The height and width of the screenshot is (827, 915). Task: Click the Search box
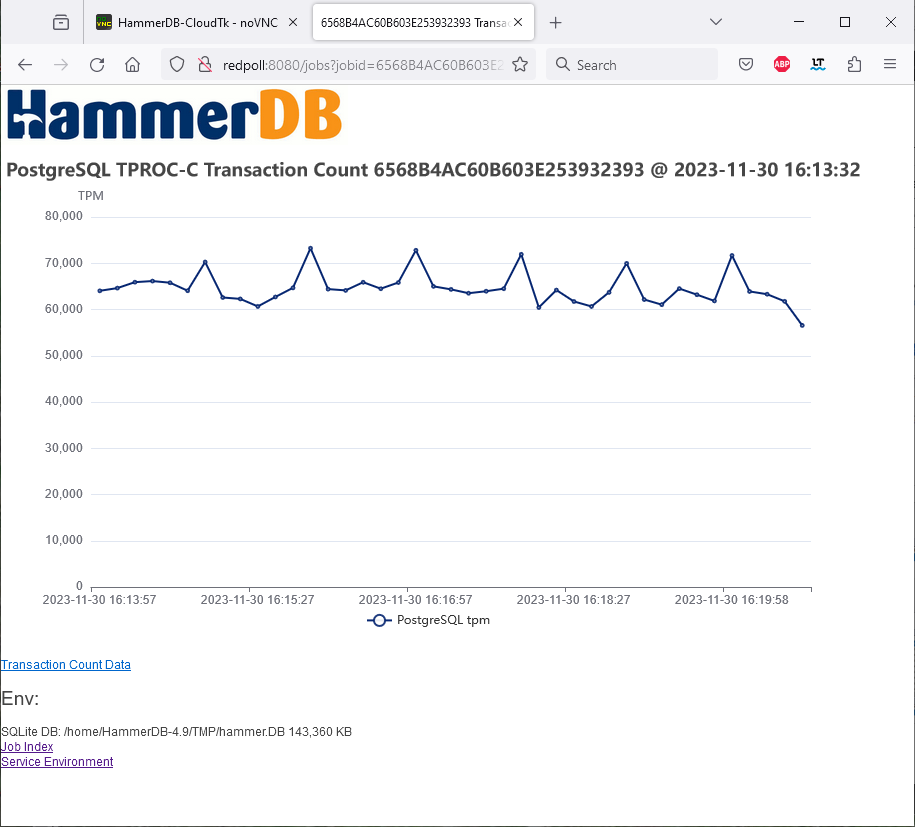tap(632, 65)
